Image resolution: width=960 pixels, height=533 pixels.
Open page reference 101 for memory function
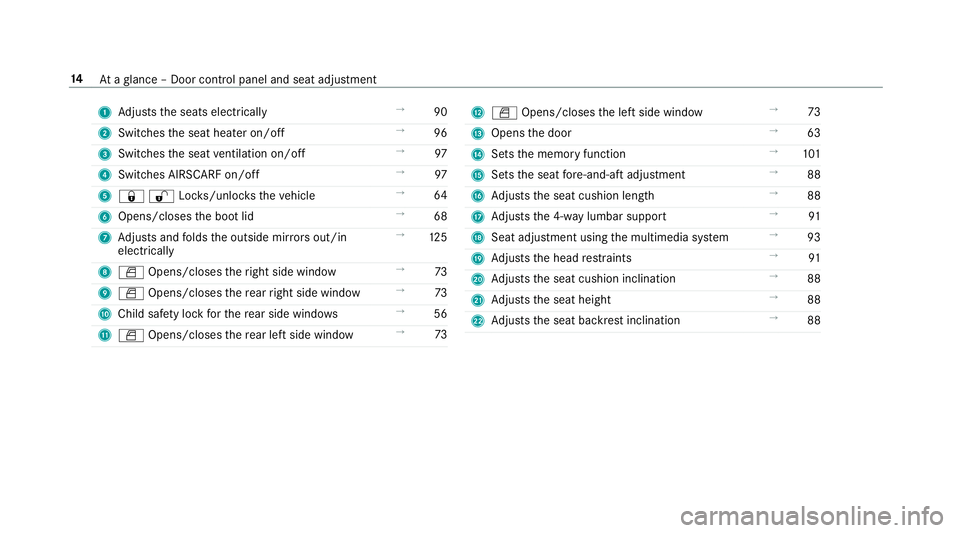(x=811, y=154)
